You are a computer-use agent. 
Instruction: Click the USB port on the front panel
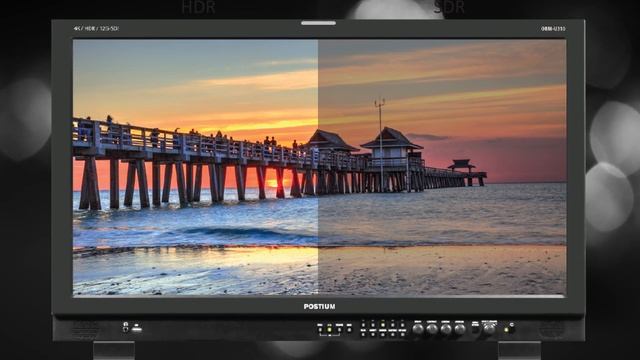pos(137,328)
